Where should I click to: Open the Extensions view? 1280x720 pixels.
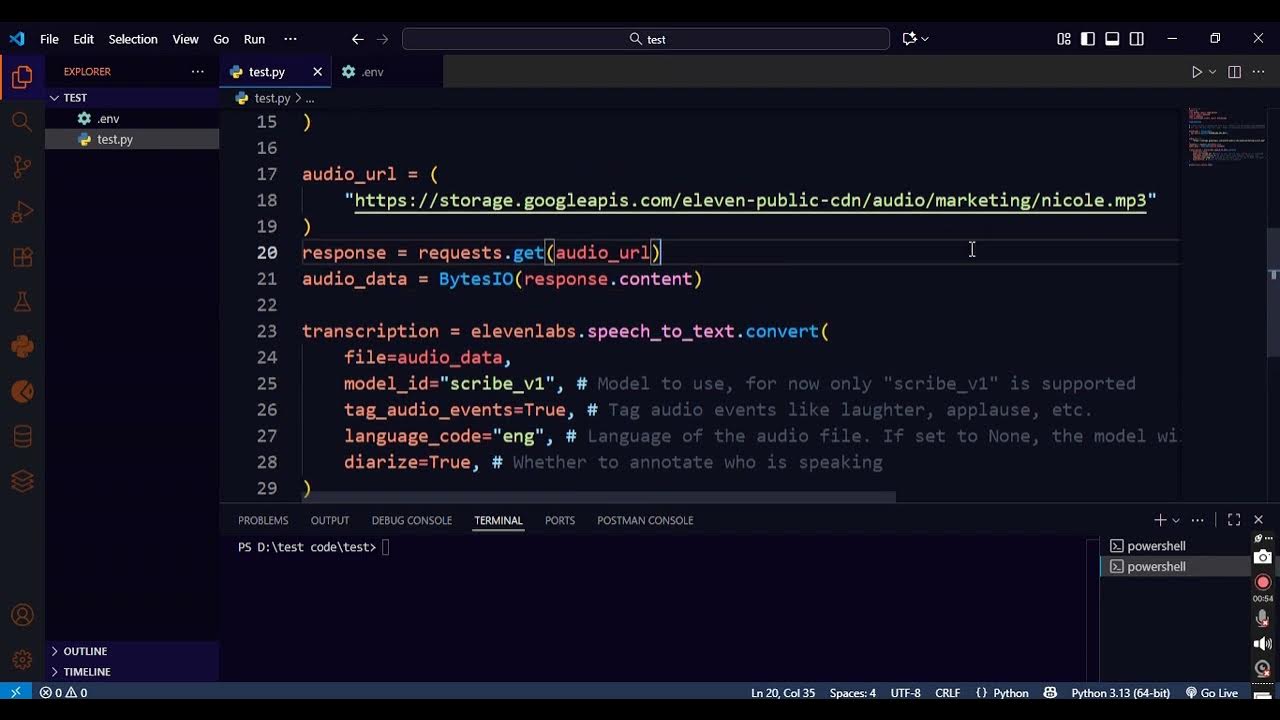[x=22, y=256]
